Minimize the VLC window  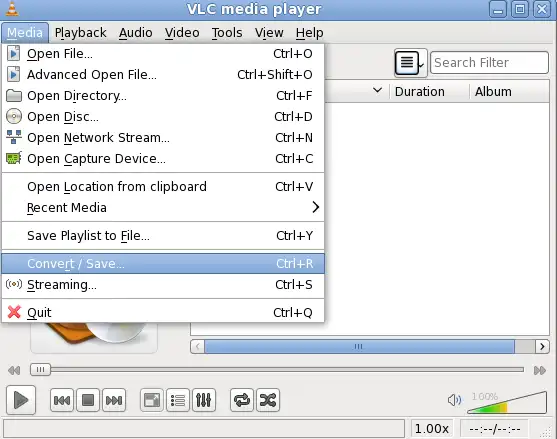tap(498, 9)
